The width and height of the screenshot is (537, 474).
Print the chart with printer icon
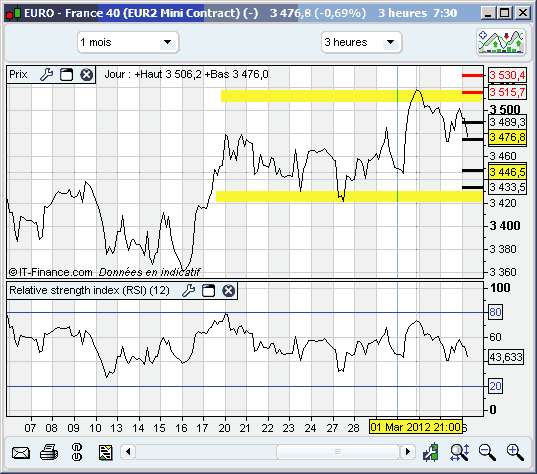coord(49,452)
